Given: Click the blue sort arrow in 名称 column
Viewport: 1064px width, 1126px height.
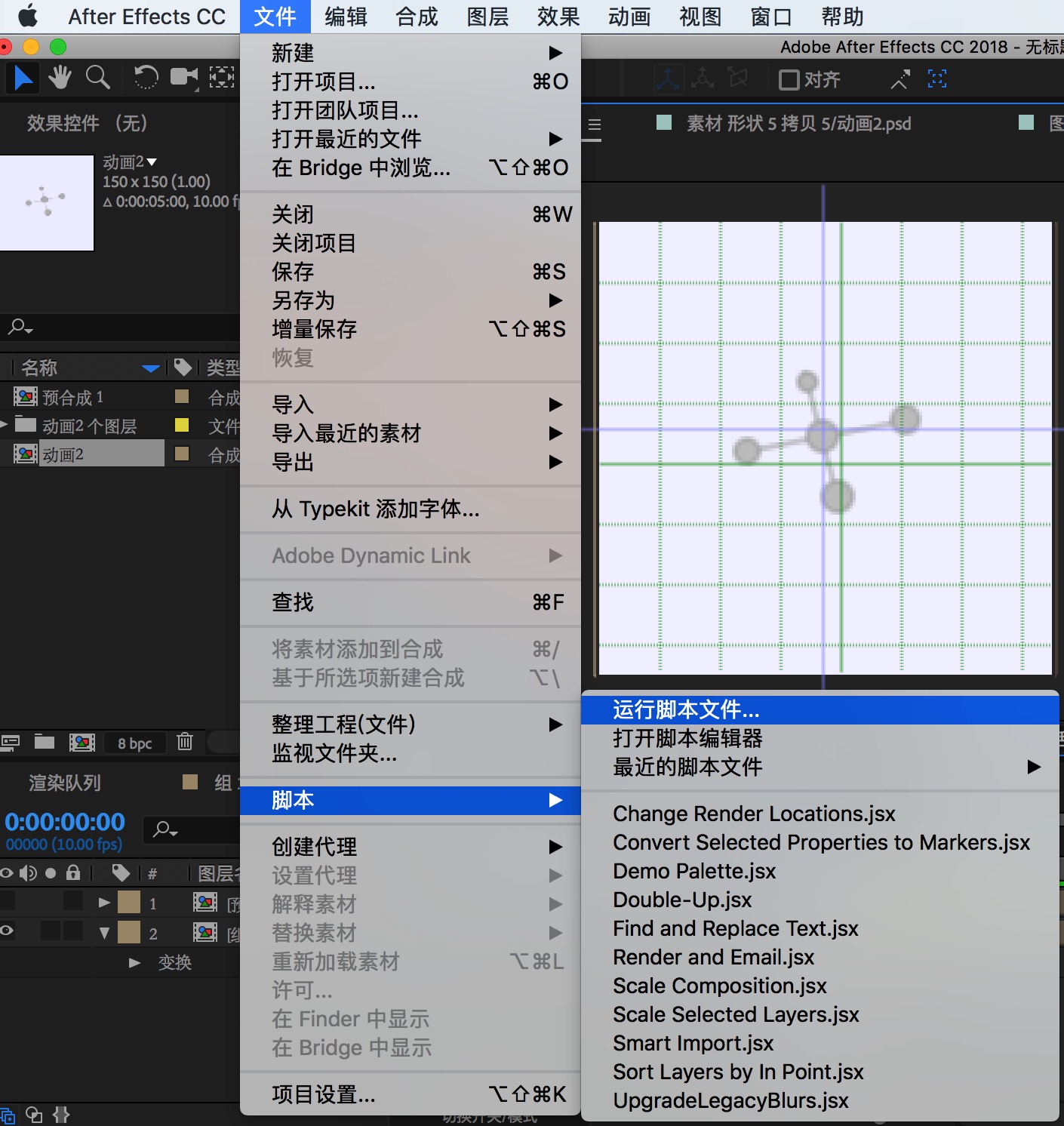Looking at the screenshot, I should coord(151,368).
